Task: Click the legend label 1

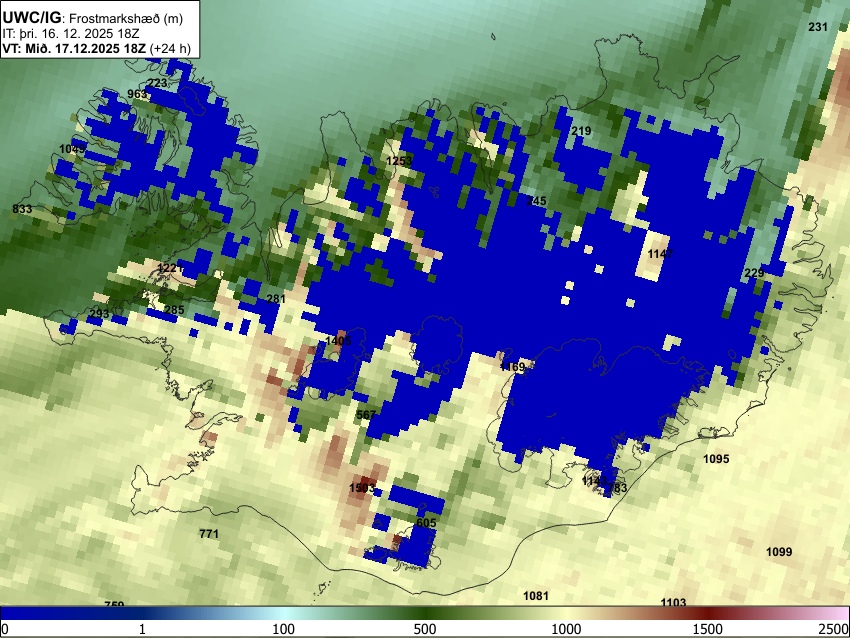Action: pos(142,629)
